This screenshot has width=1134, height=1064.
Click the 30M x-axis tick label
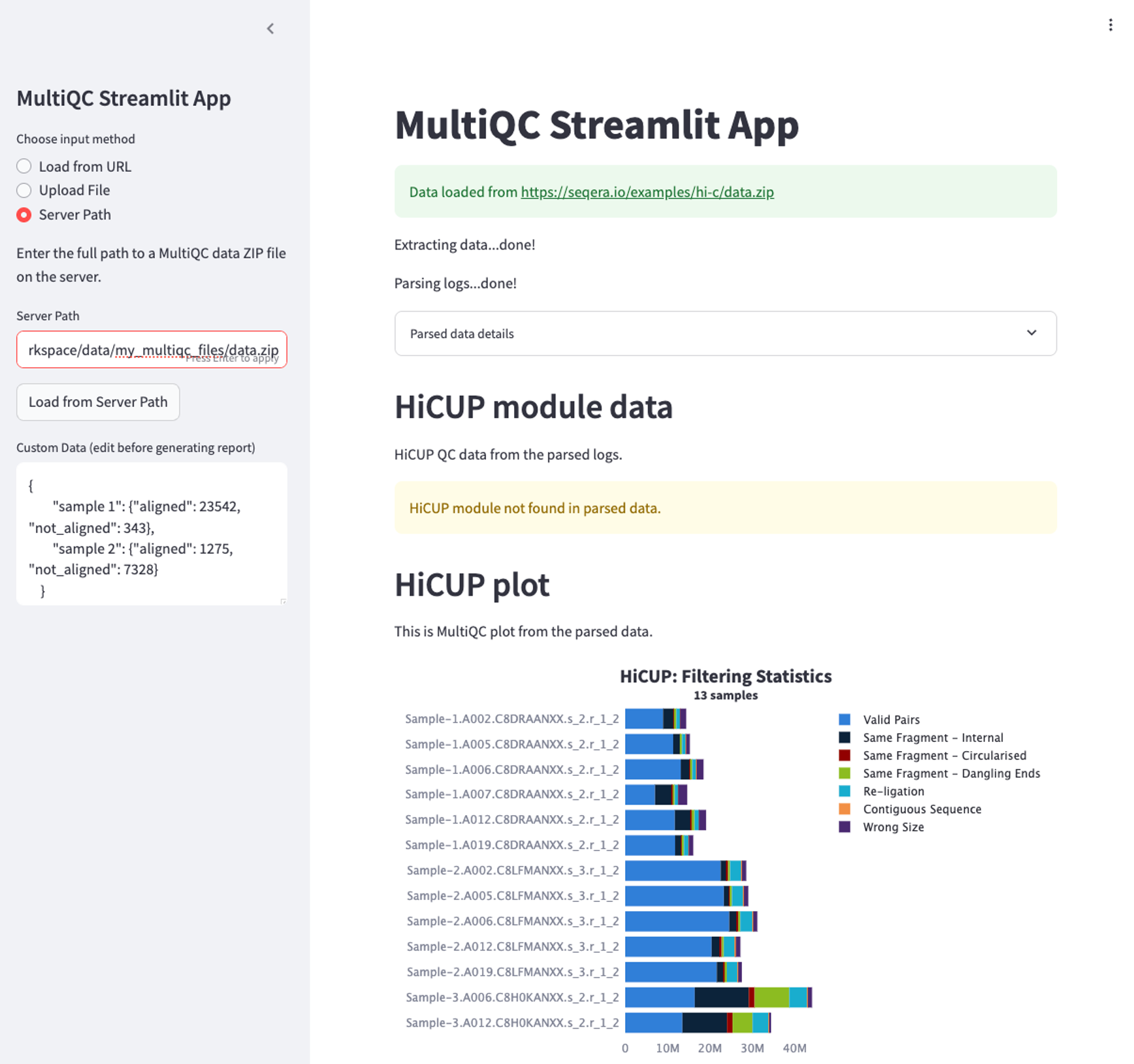[752, 1048]
